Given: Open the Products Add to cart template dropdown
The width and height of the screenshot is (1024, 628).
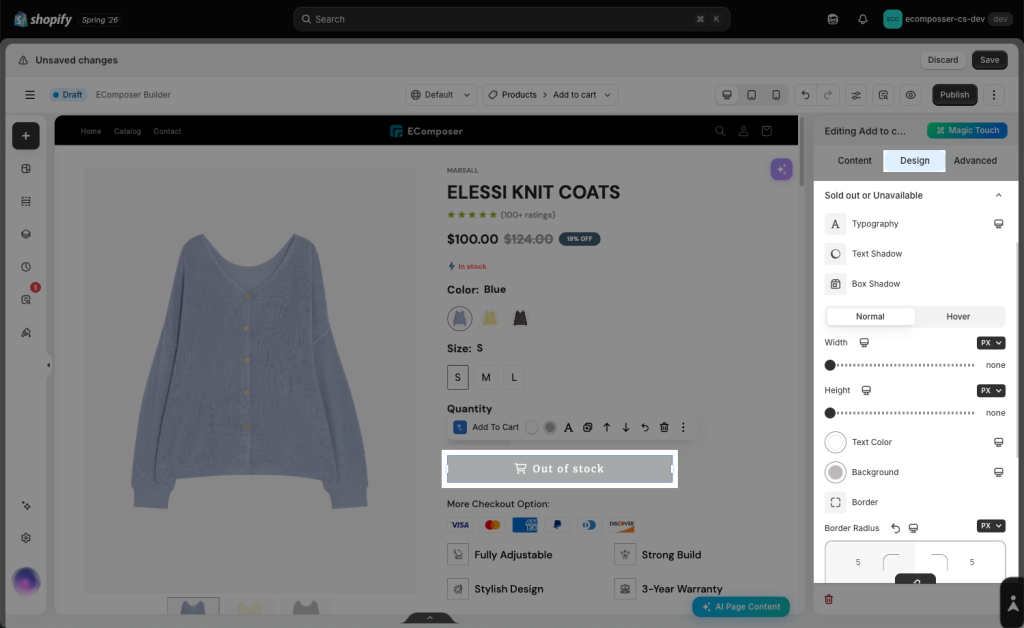Looking at the screenshot, I should [x=550, y=95].
